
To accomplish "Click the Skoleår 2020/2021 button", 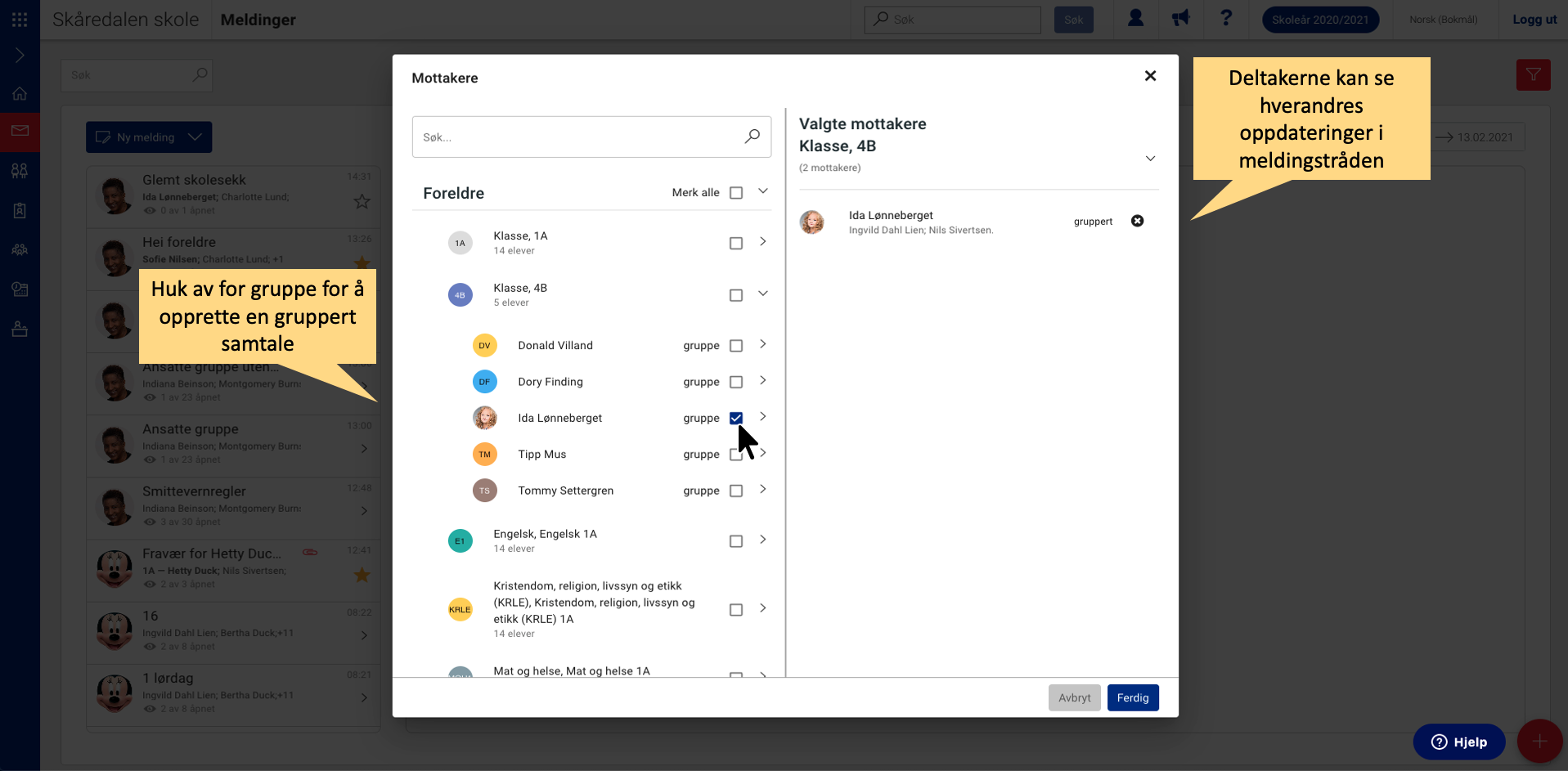I will pyautogui.click(x=1320, y=20).
